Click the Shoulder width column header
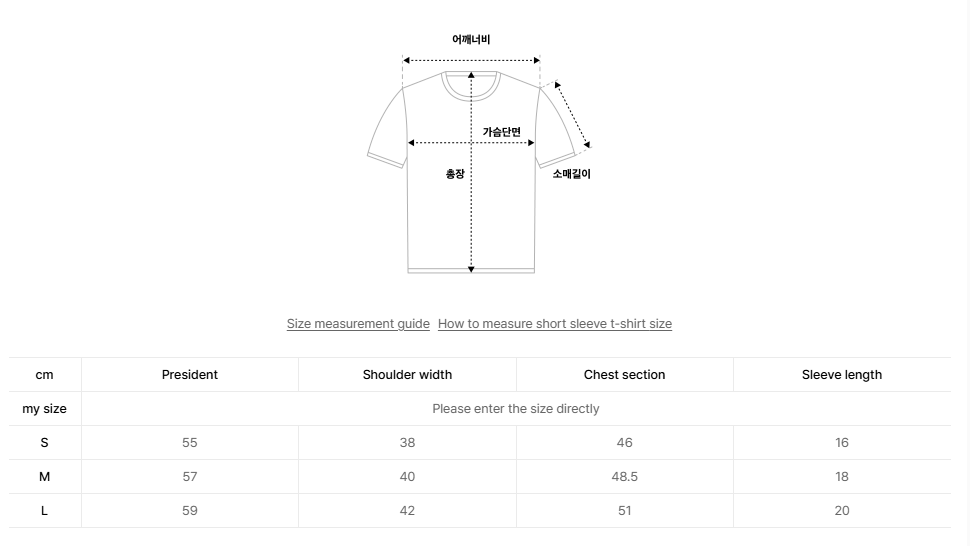 (x=407, y=375)
